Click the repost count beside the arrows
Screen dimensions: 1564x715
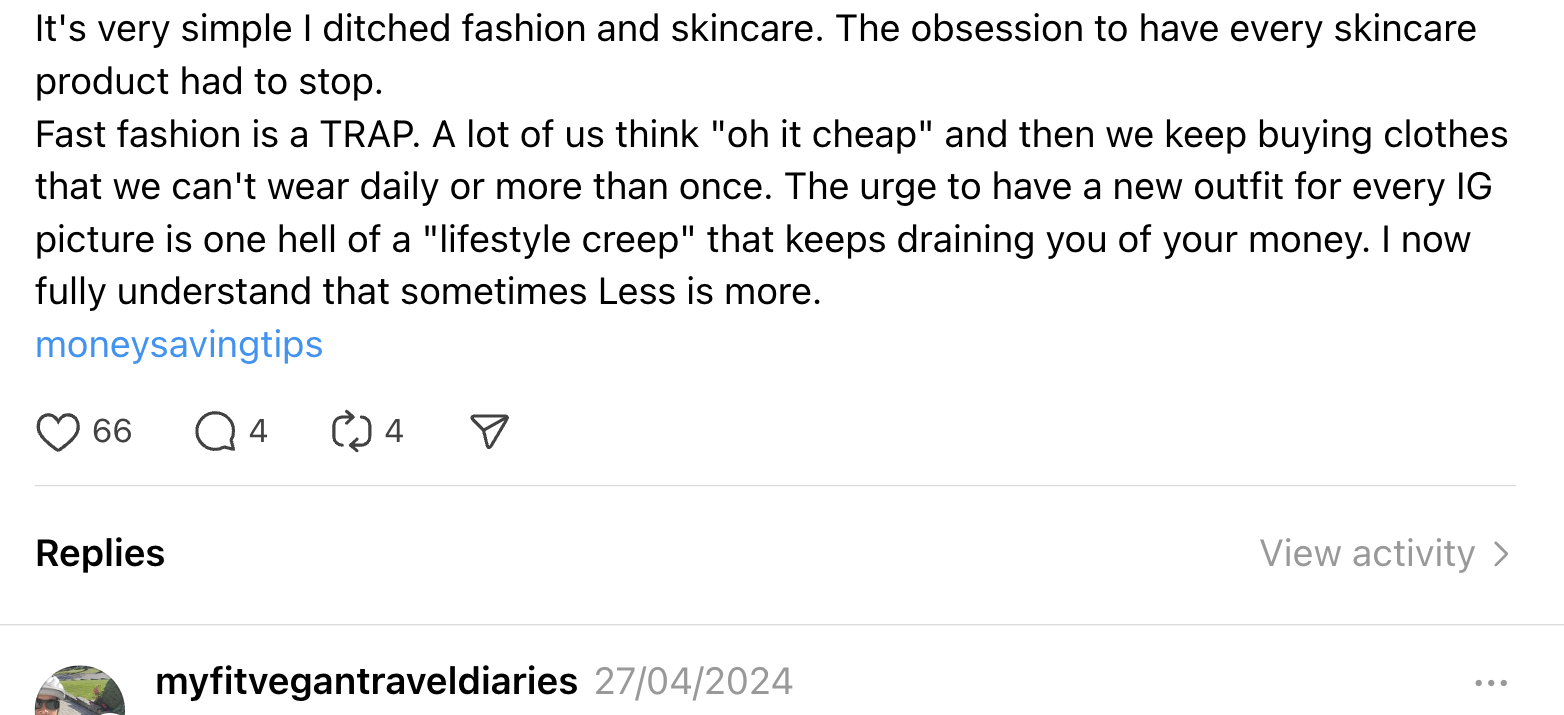[x=394, y=431]
